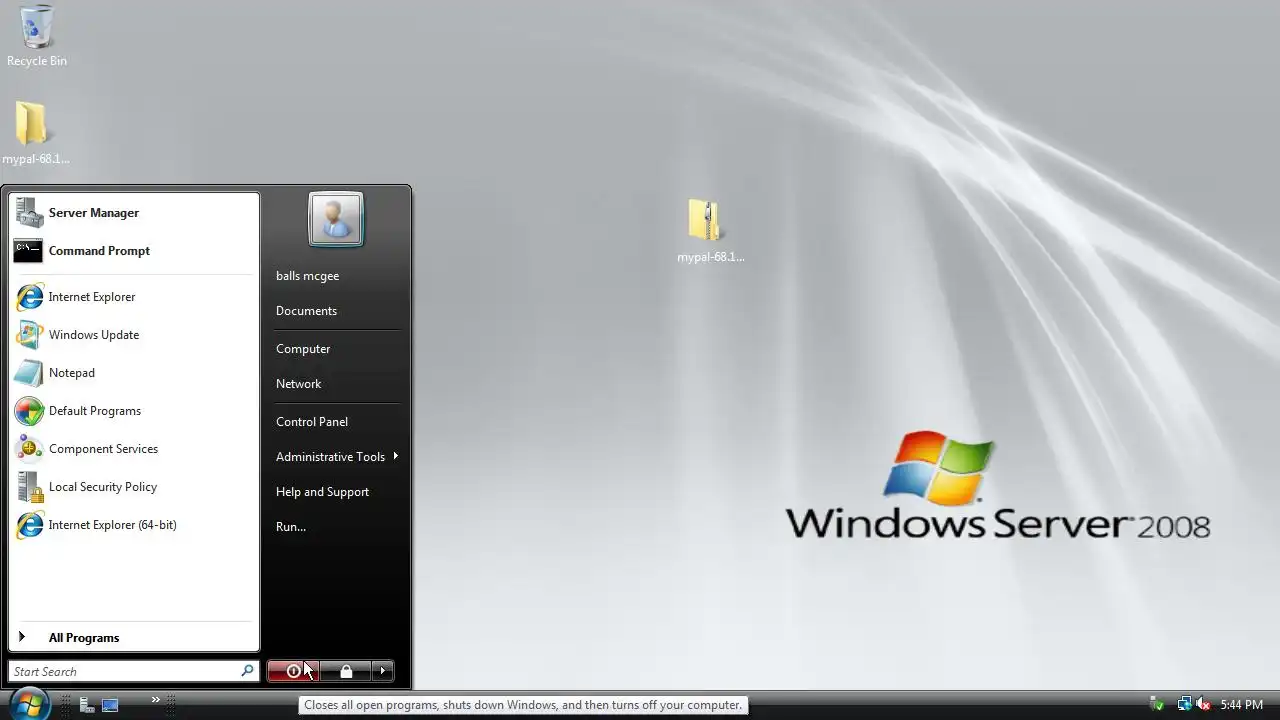Open the Recycle Bin desktop icon

point(36,37)
